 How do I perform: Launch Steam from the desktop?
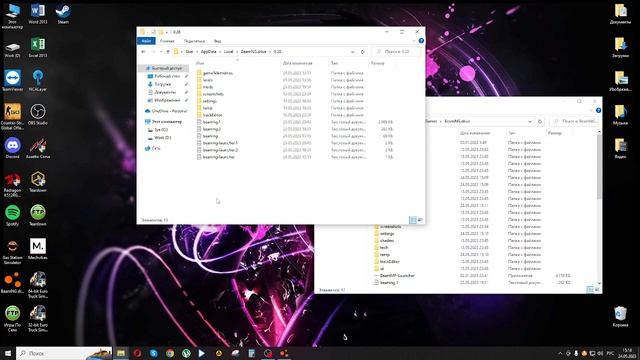(x=63, y=13)
